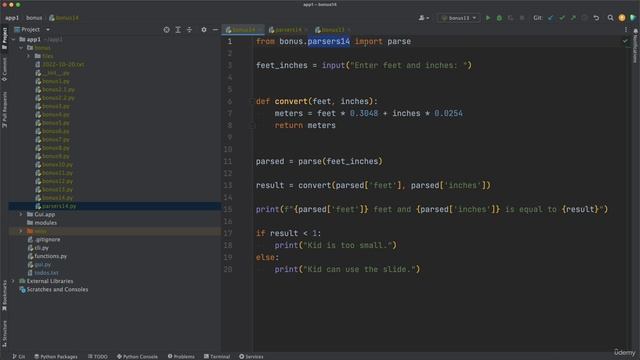Fold the convert function at line 6
The width and height of the screenshot is (640, 360).
pos(252,101)
